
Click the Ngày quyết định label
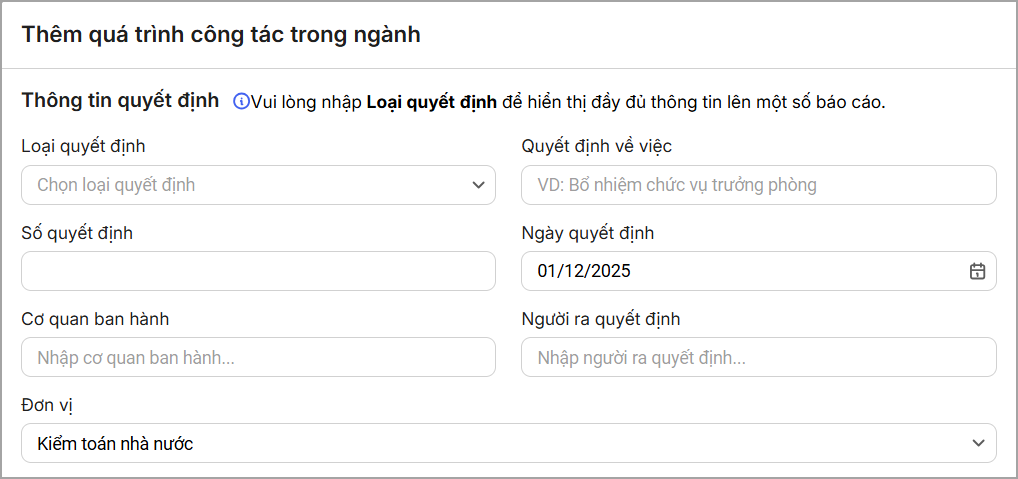click(588, 233)
